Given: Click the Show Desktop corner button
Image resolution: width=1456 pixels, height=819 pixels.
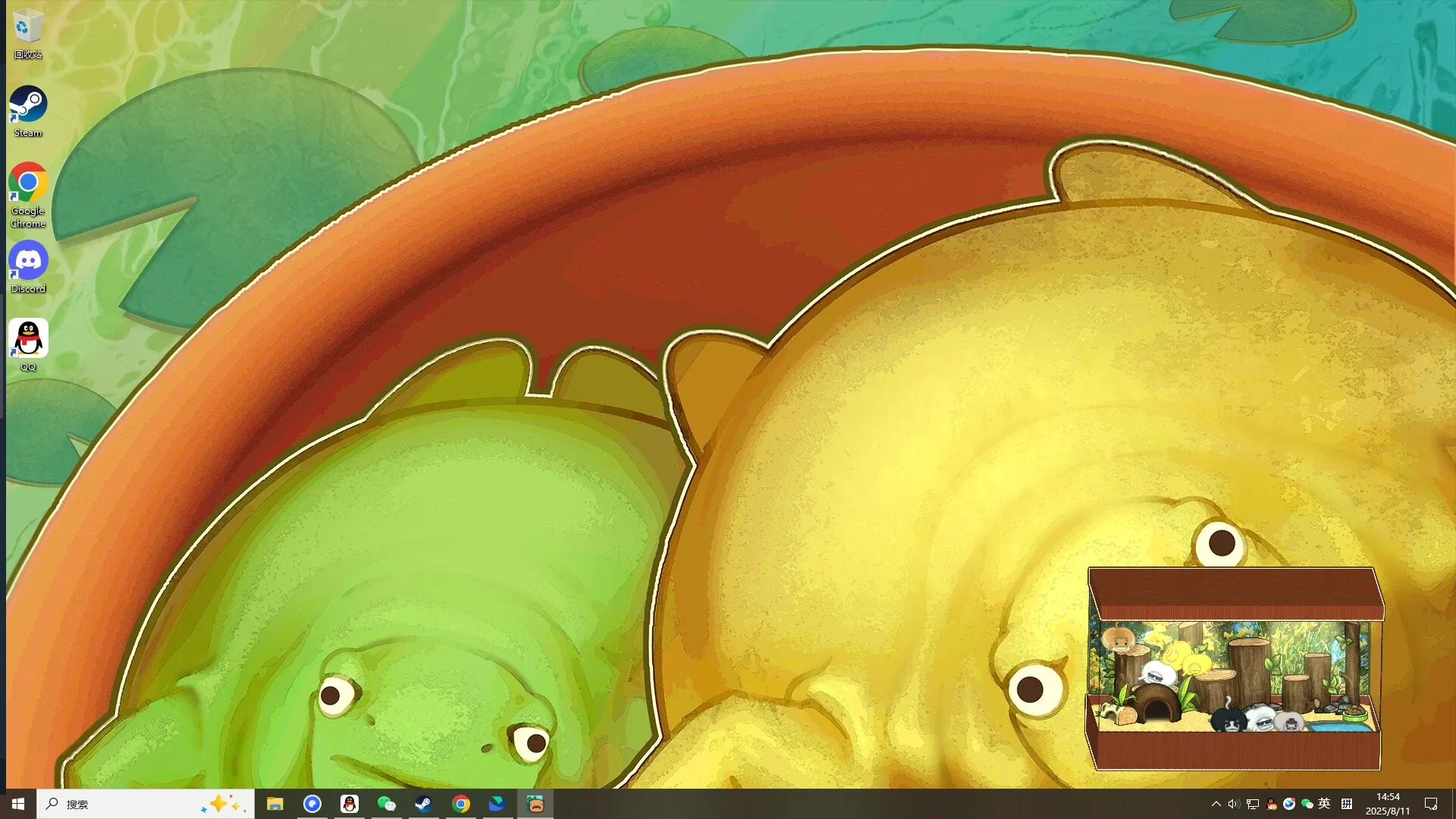Looking at the screenshot, I should click(x=1454, y=804).
